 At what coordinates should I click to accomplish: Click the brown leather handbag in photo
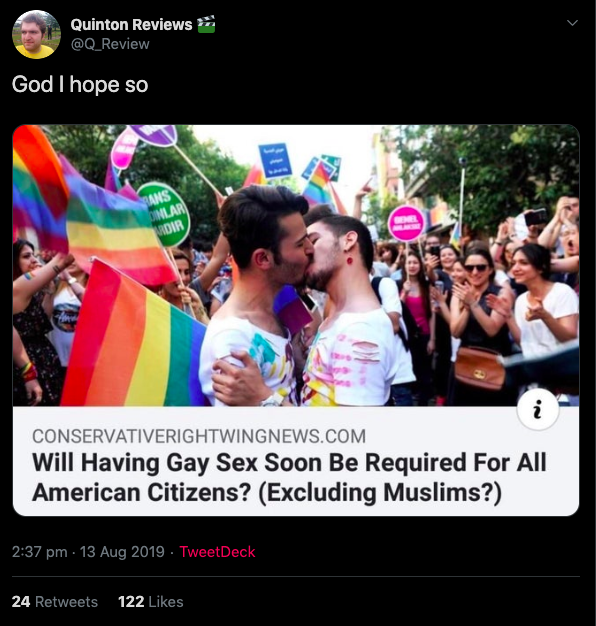[479, 368]
